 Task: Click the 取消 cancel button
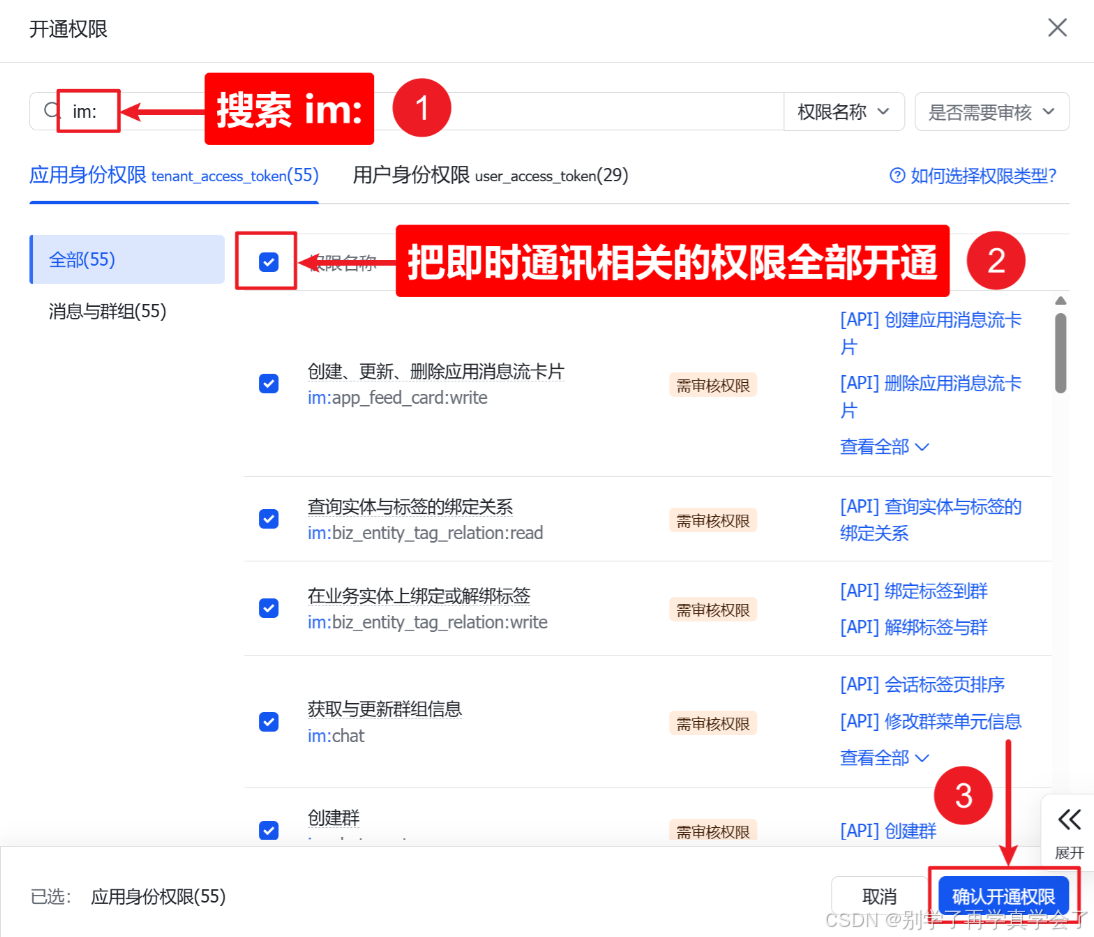(x=879, y=896)
